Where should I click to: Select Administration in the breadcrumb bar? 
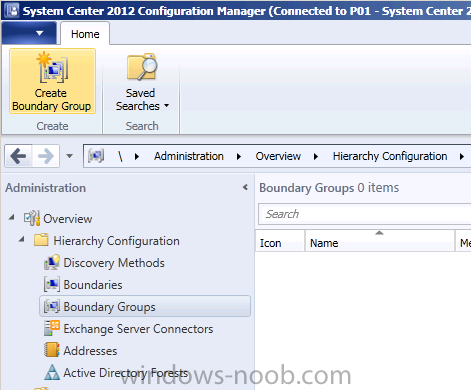click(189, 156)
